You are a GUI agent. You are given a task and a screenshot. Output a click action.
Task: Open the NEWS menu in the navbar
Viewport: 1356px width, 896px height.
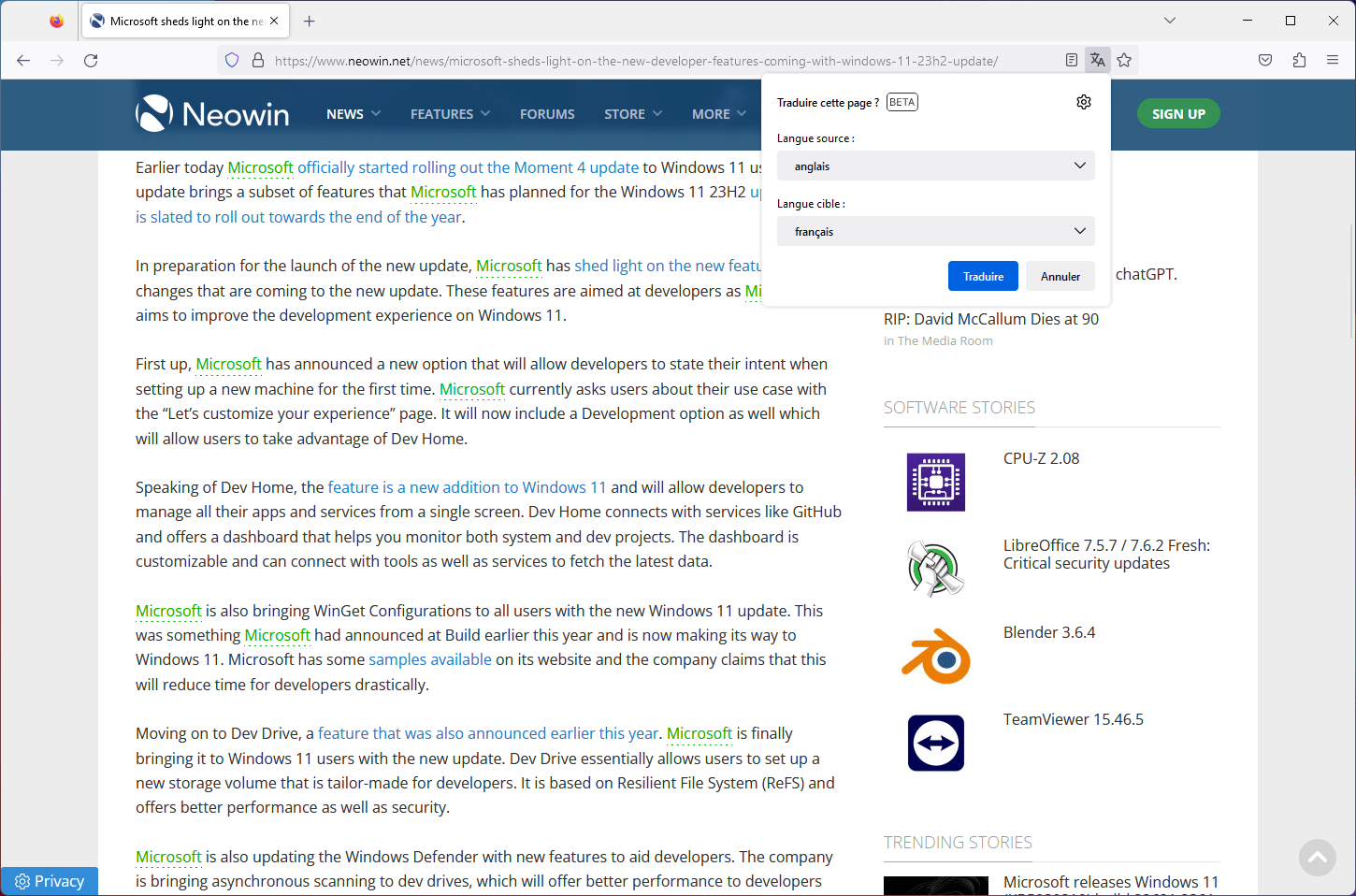[353, 113]
